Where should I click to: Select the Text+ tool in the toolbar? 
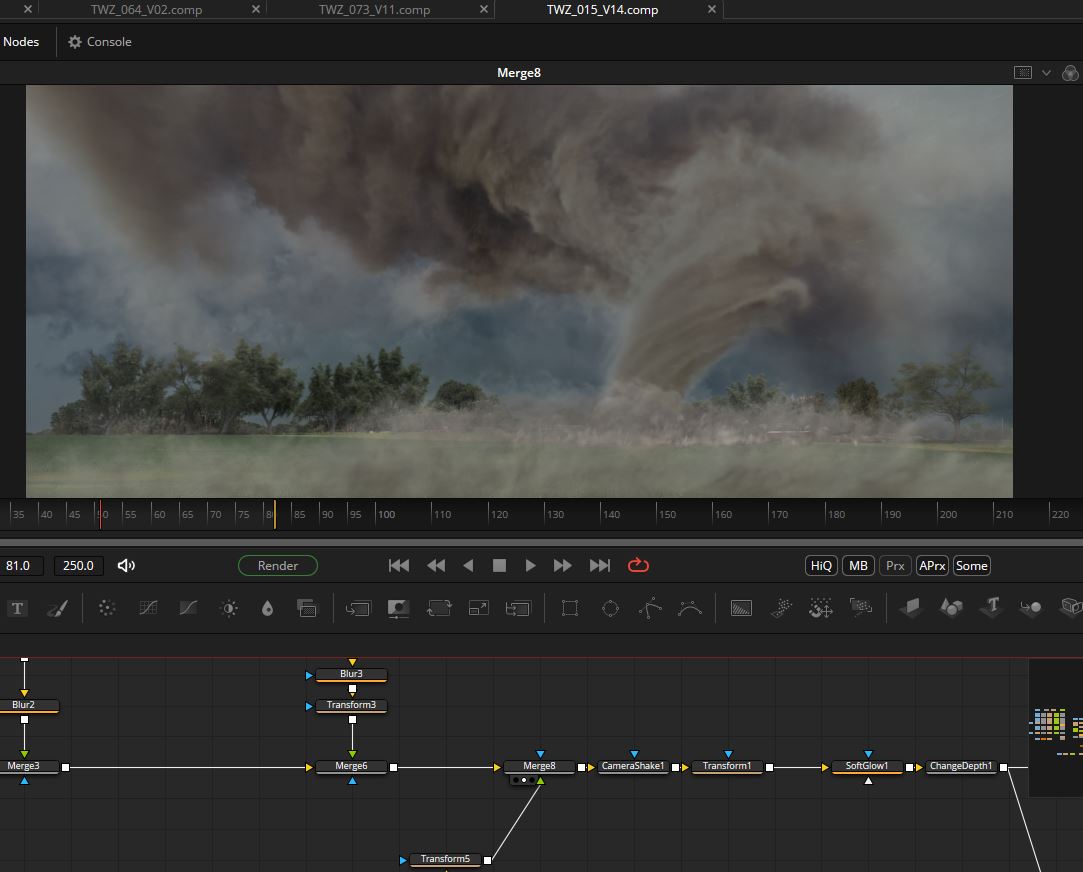click(17, 608)
